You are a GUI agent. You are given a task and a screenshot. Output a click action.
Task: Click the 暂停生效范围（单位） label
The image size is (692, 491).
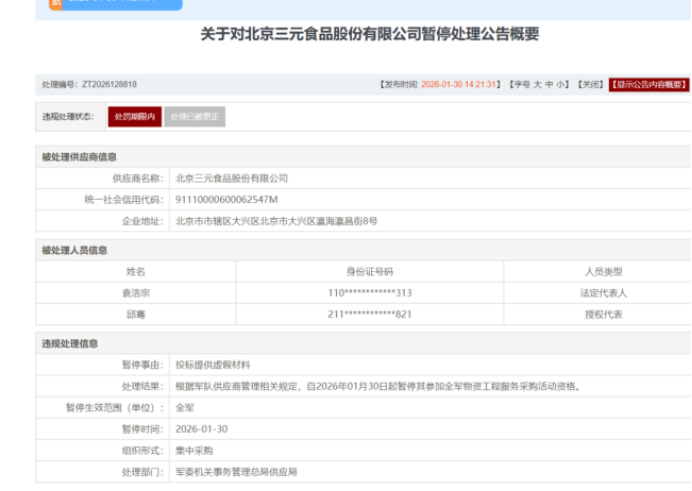coord(115,408)
